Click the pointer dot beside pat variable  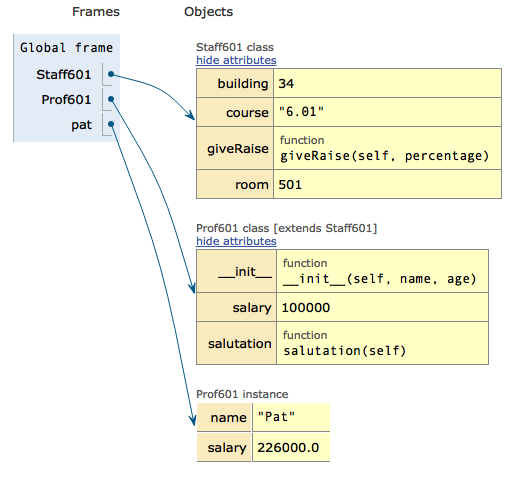pyautogui.click(x=111, y=124)
